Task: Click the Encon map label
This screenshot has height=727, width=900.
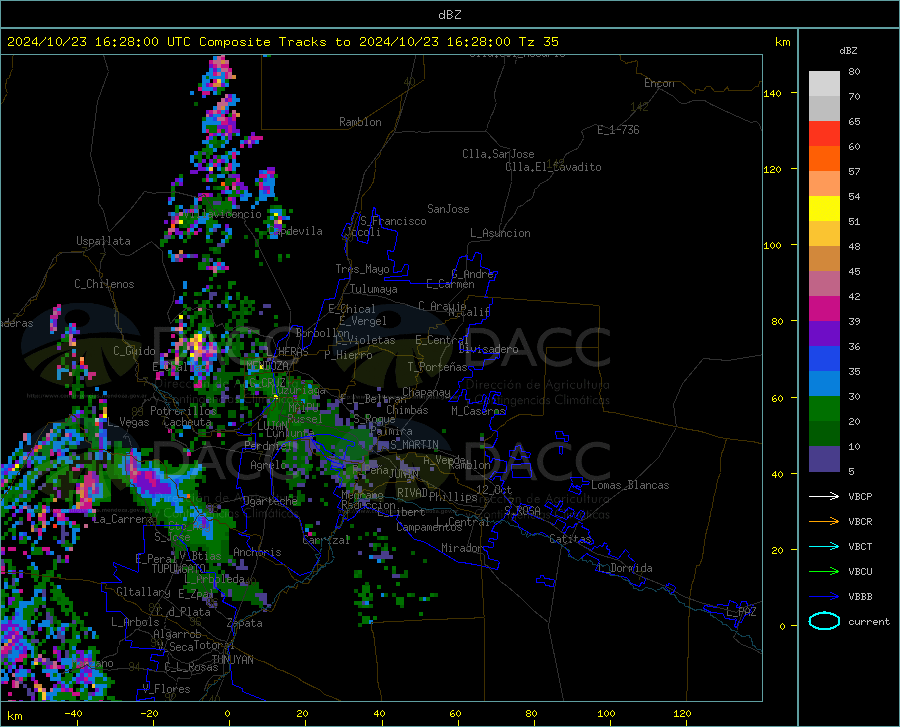Action: [659, 83]
